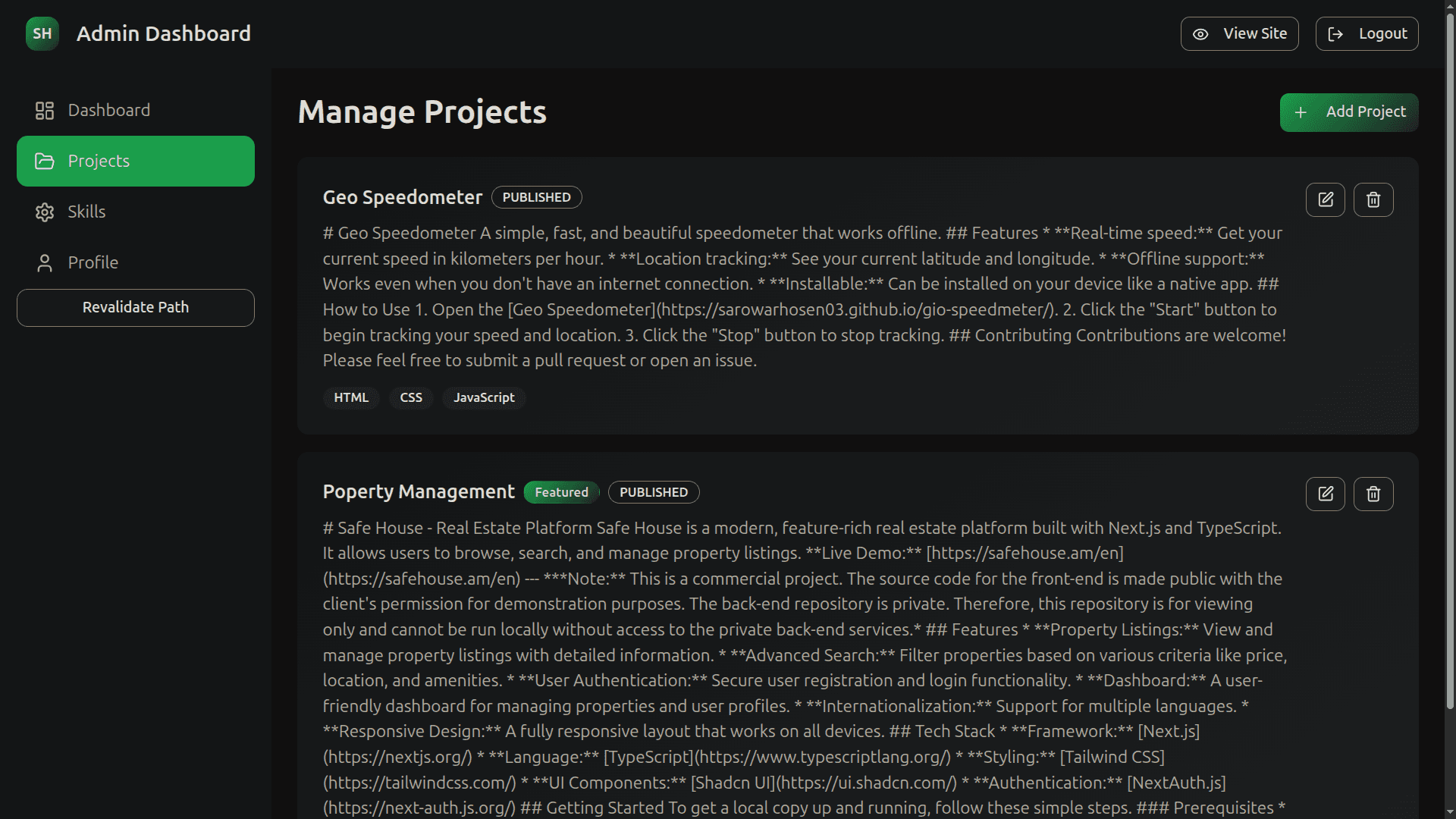1456x819 pixels.
Task: Go to Dashboard in sidebar
Action: pos(136,111)
